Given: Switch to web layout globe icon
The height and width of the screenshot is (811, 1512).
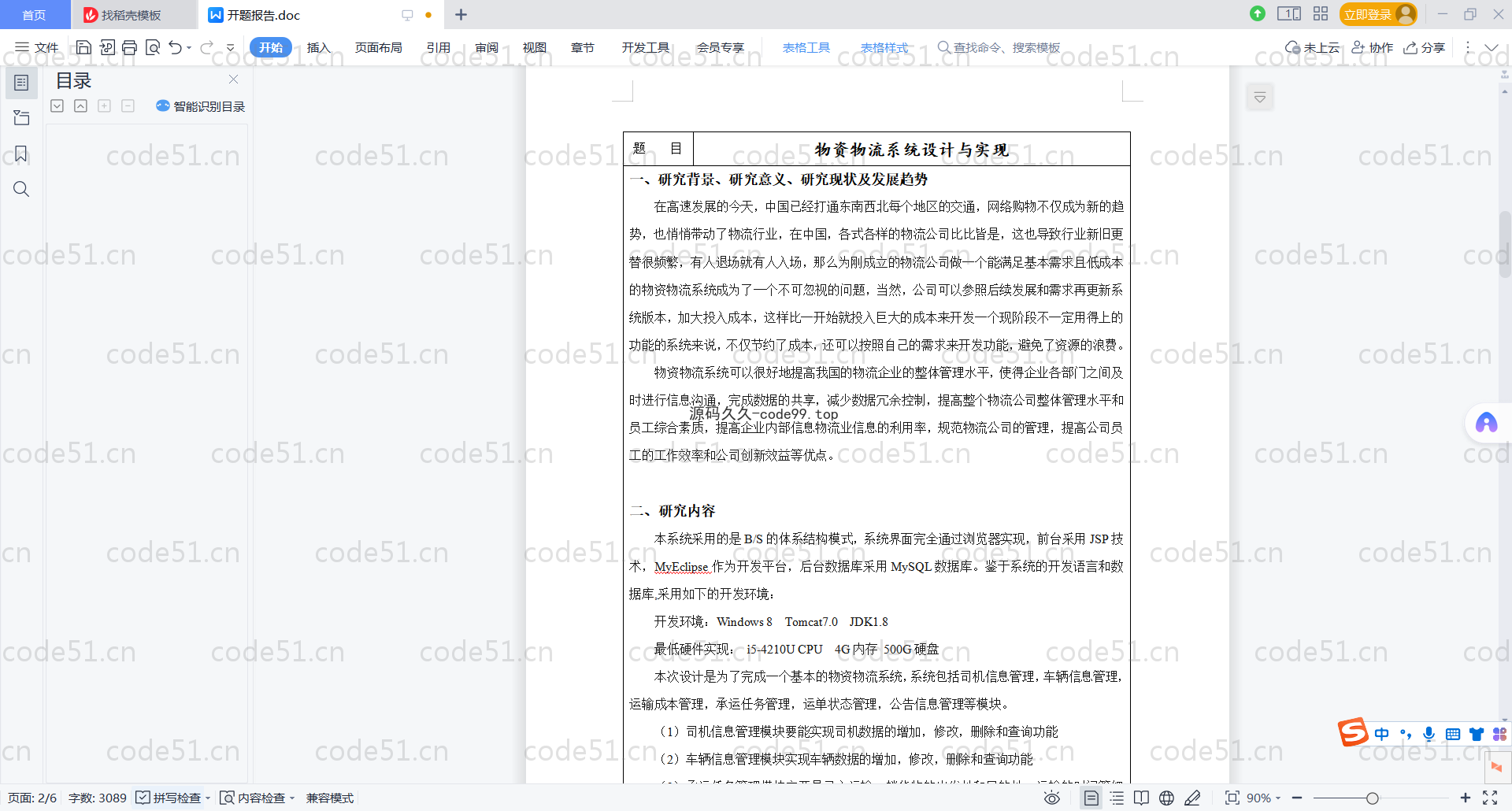Looking at the screenshot, I should point(1166,798).
